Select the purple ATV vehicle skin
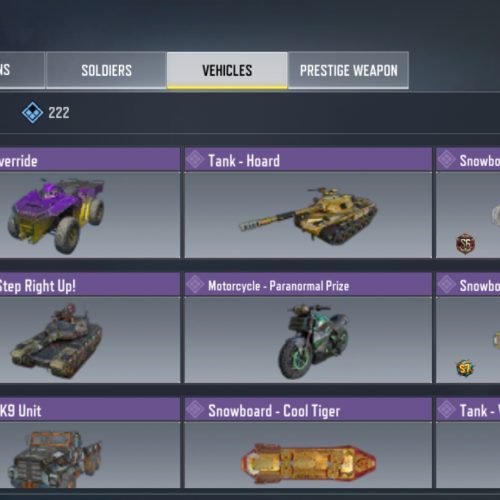500x500 pixels. click(x=57, y=215)
